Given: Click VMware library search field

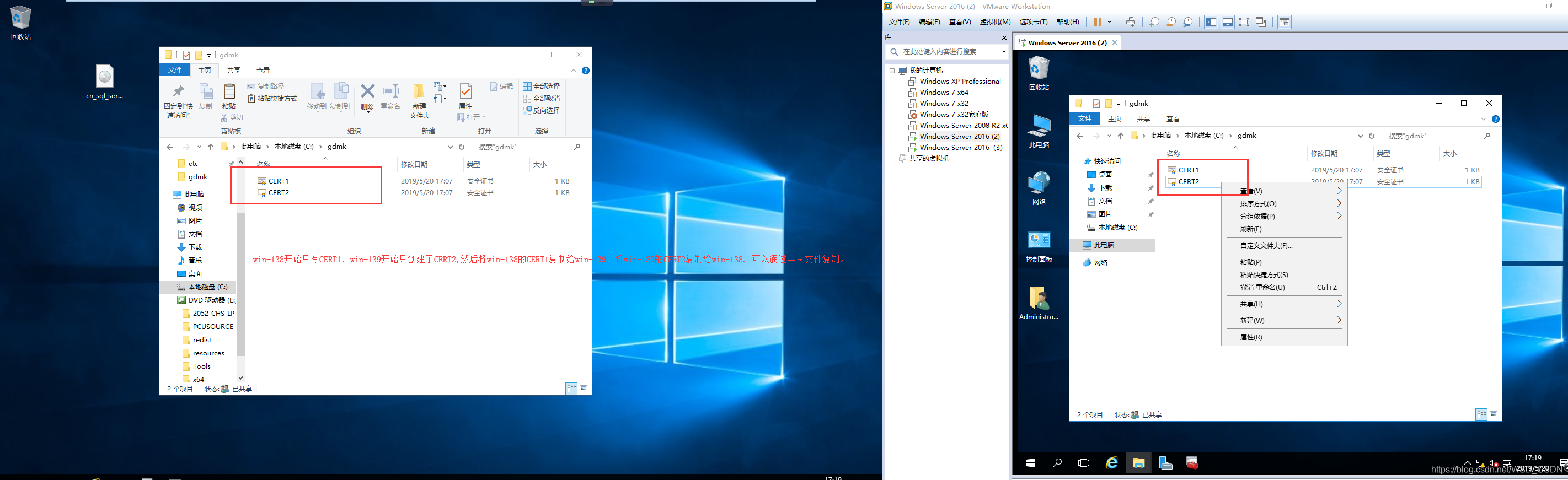Looking at the screenshot, I should tap(946, 52).
